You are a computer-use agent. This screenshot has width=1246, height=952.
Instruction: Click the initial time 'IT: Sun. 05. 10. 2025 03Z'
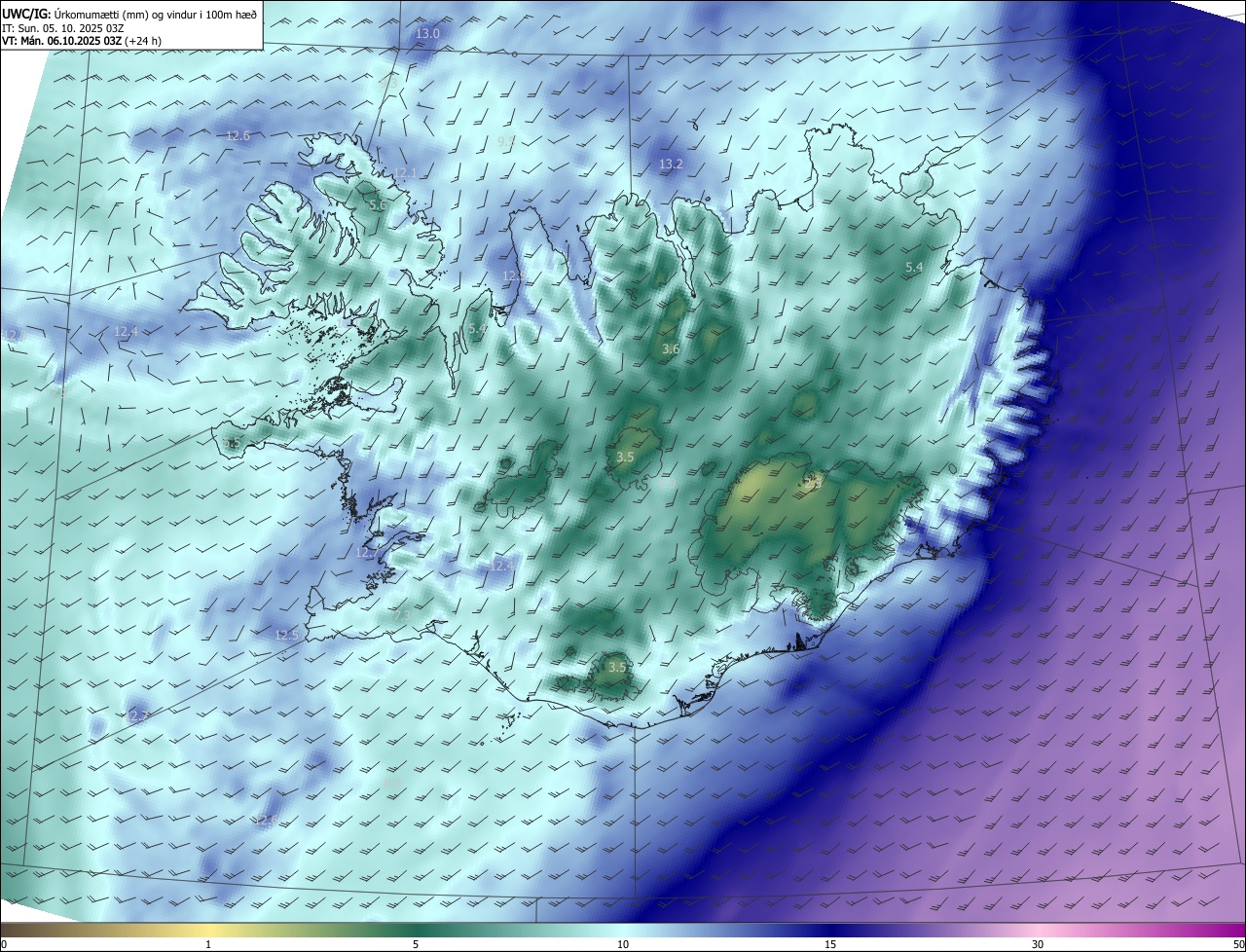(62, 28)
